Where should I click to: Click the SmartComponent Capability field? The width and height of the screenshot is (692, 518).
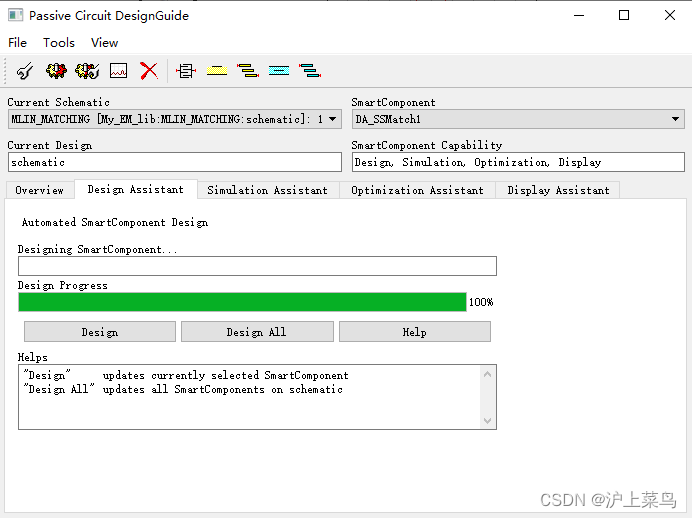(518, 162)
